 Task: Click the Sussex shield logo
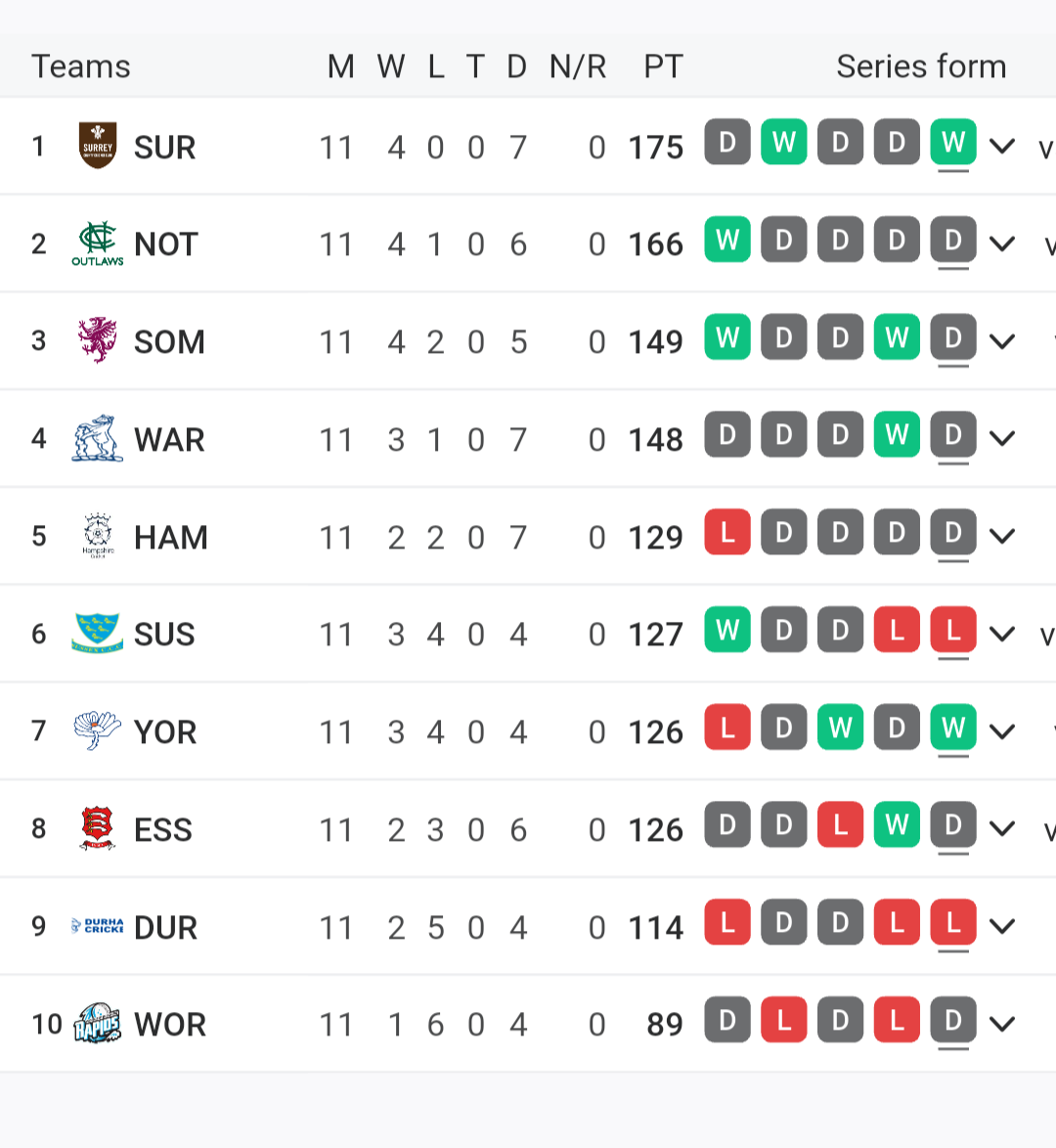click(x=98, y=634)
